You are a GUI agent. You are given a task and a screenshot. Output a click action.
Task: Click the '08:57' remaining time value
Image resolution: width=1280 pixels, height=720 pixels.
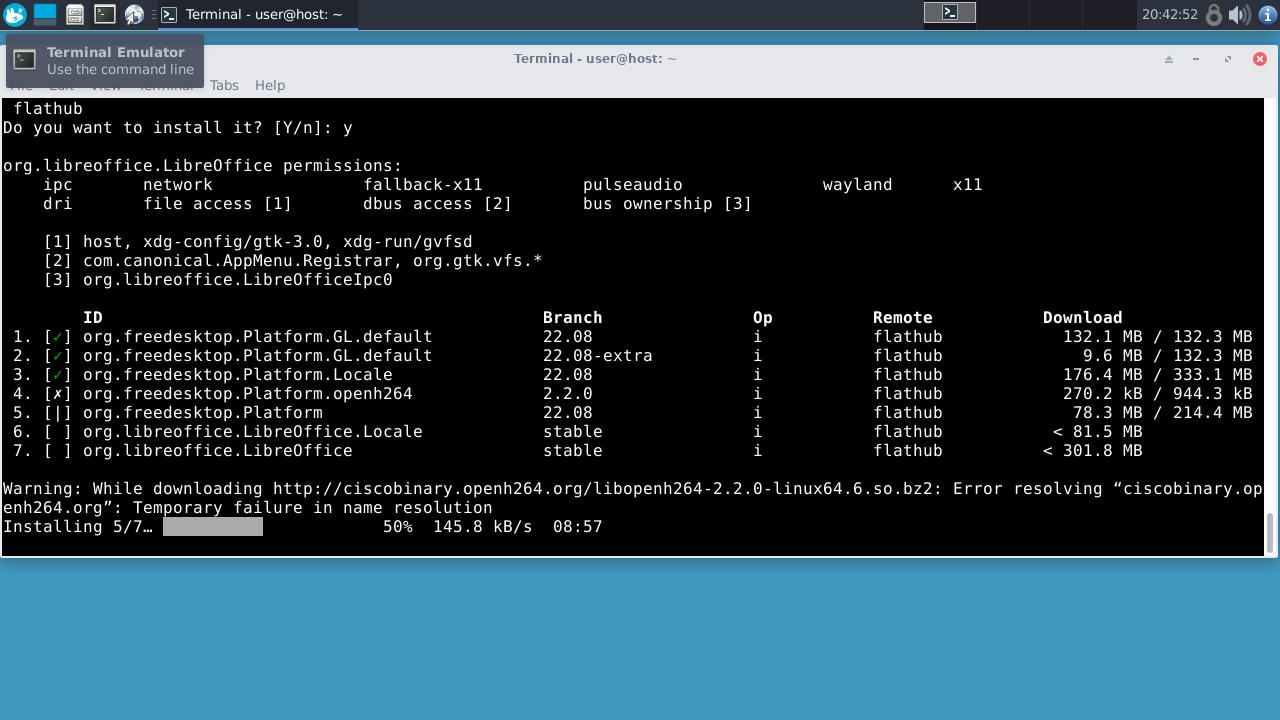[x=578, y=526]
